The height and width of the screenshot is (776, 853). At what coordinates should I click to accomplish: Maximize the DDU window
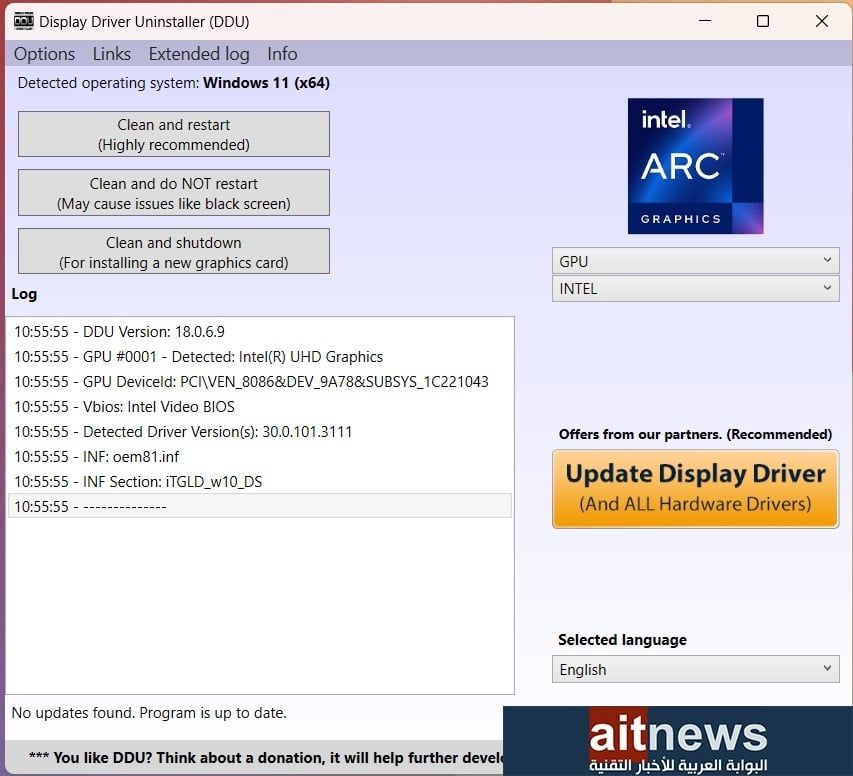pyautogui.click(x=763, y=21)
